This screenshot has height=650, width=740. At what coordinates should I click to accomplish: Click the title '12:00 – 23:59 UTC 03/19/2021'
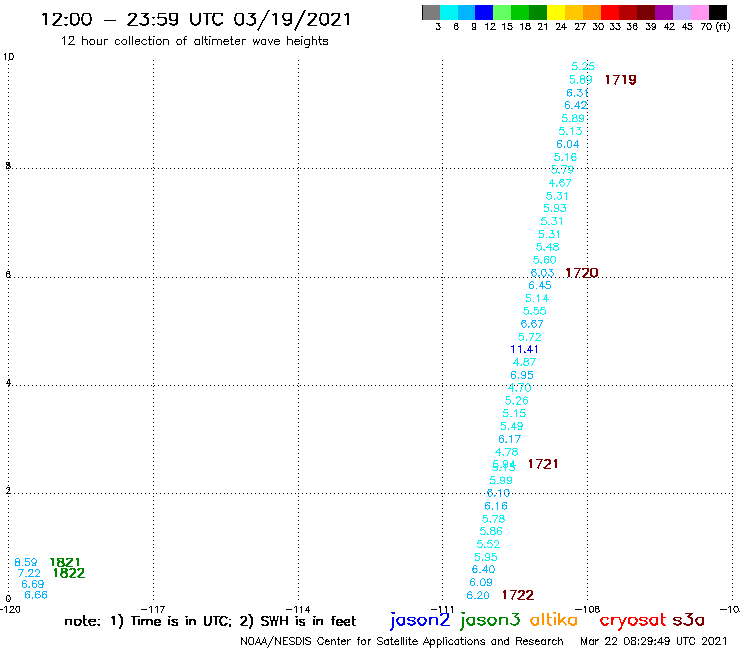[196, 19]
